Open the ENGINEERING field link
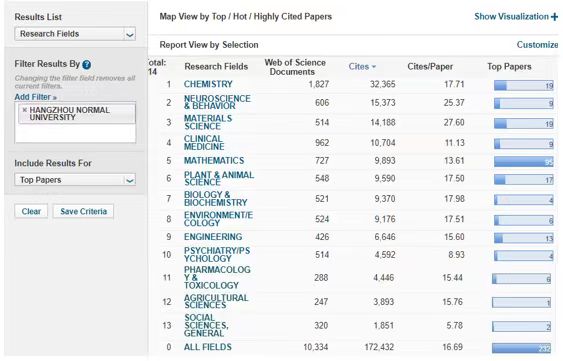Image resolution: width=563 pixels, height=361 pixels. pos(213,237)
